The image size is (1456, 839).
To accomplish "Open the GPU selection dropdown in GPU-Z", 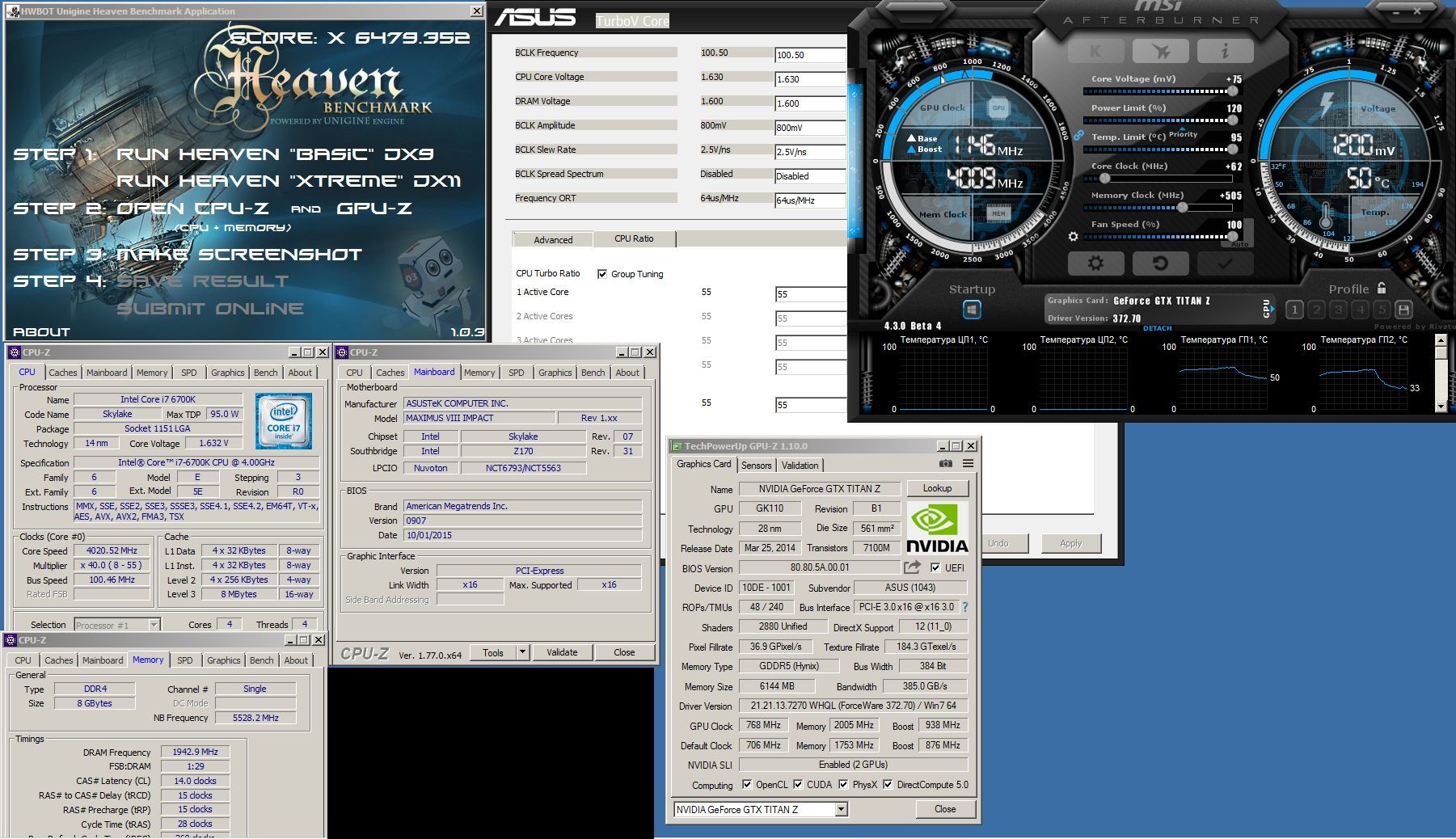I will 841,809.
